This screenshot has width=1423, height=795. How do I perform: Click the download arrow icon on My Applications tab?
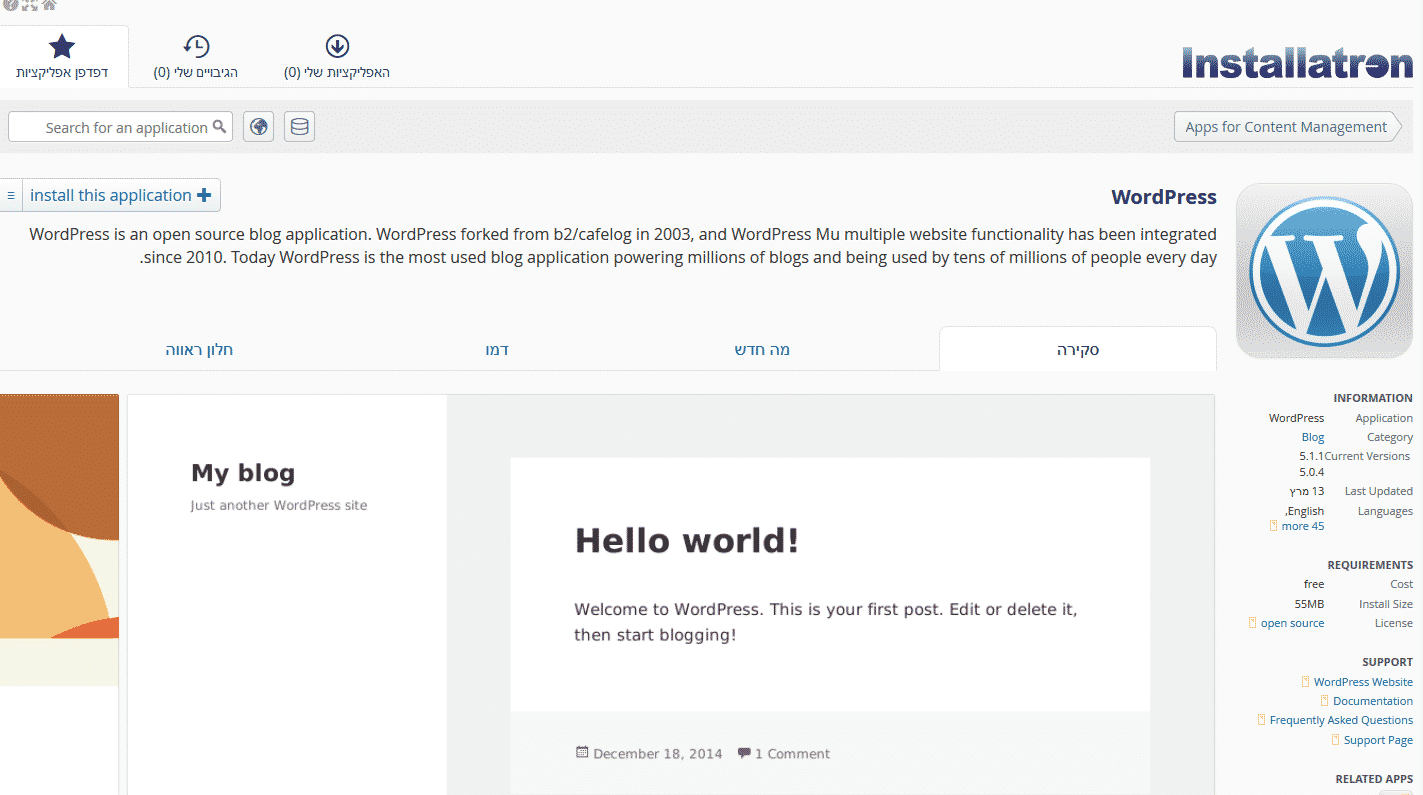(337, 44)
